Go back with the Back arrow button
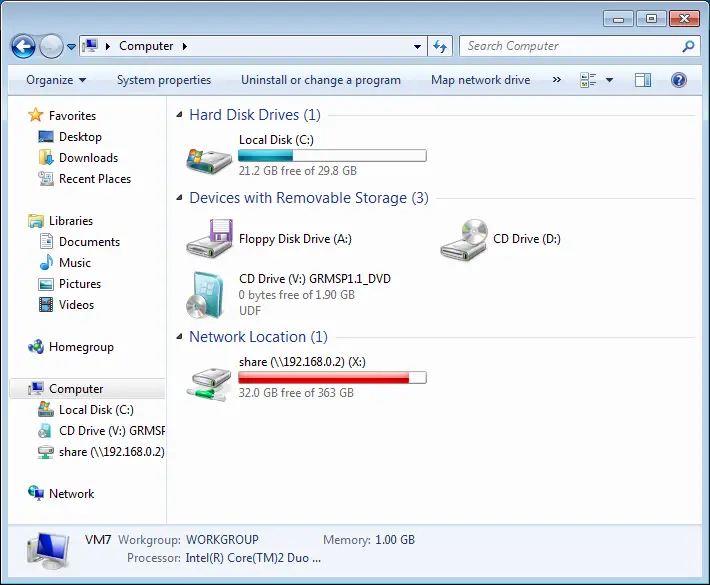Screen dimensions: 710x585 (23, 46)
